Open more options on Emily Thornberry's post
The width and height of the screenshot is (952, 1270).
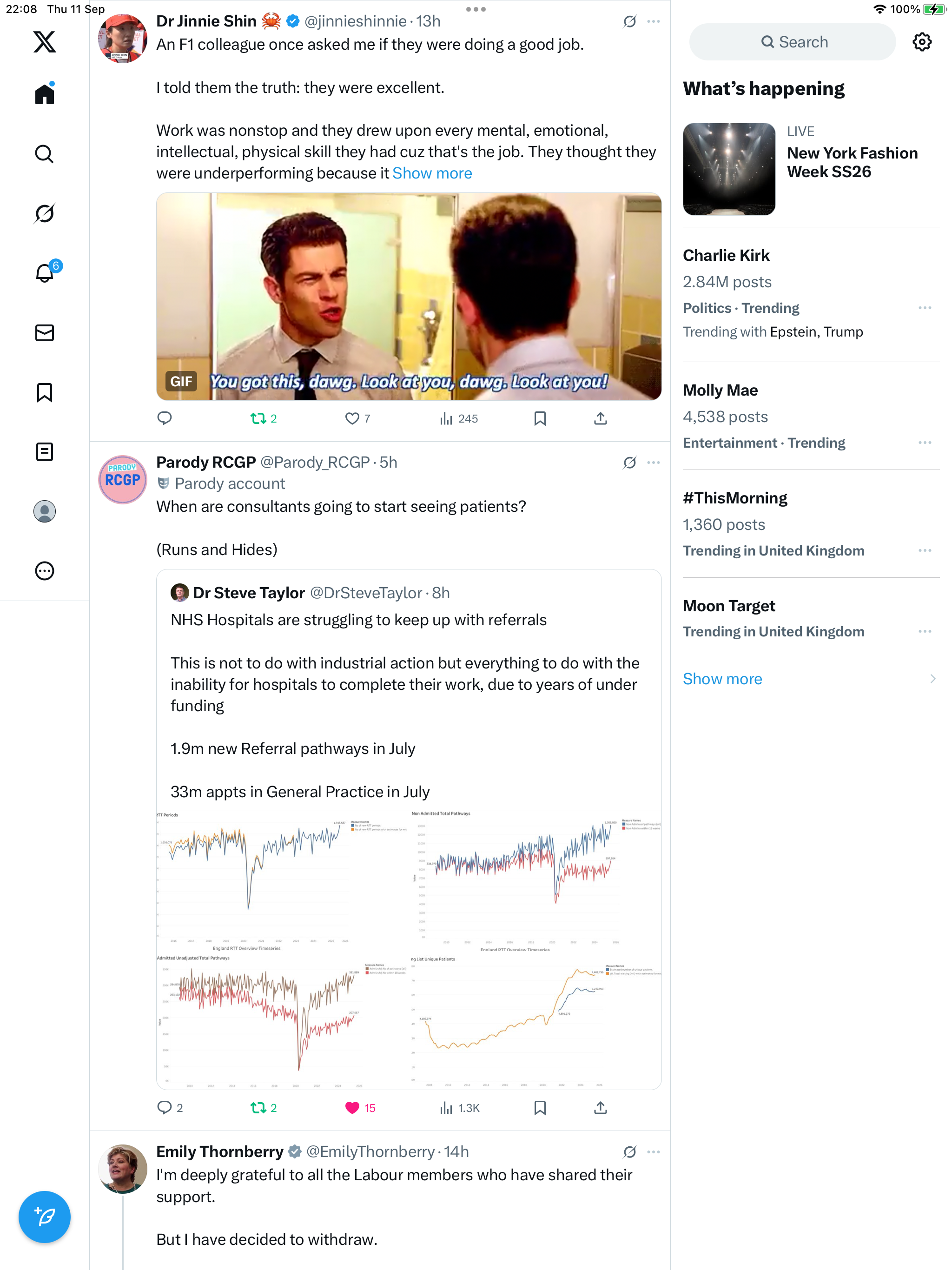point(654,1152)
